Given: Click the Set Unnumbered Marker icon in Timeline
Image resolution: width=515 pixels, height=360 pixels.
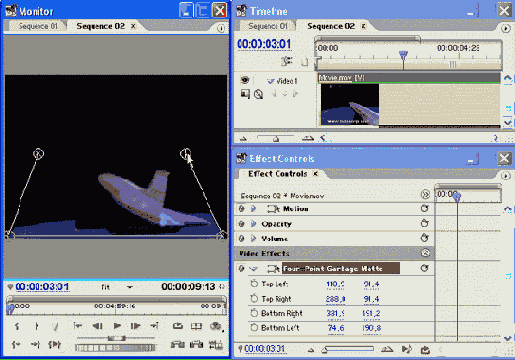Looking at the screenshot, I should coord(304,62).
